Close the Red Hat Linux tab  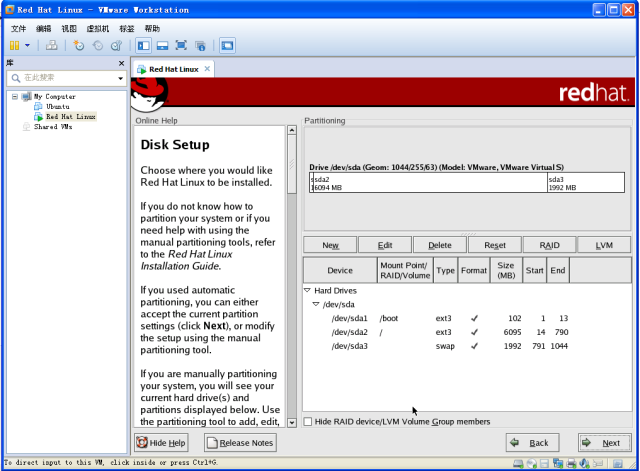tap(207, 69)
